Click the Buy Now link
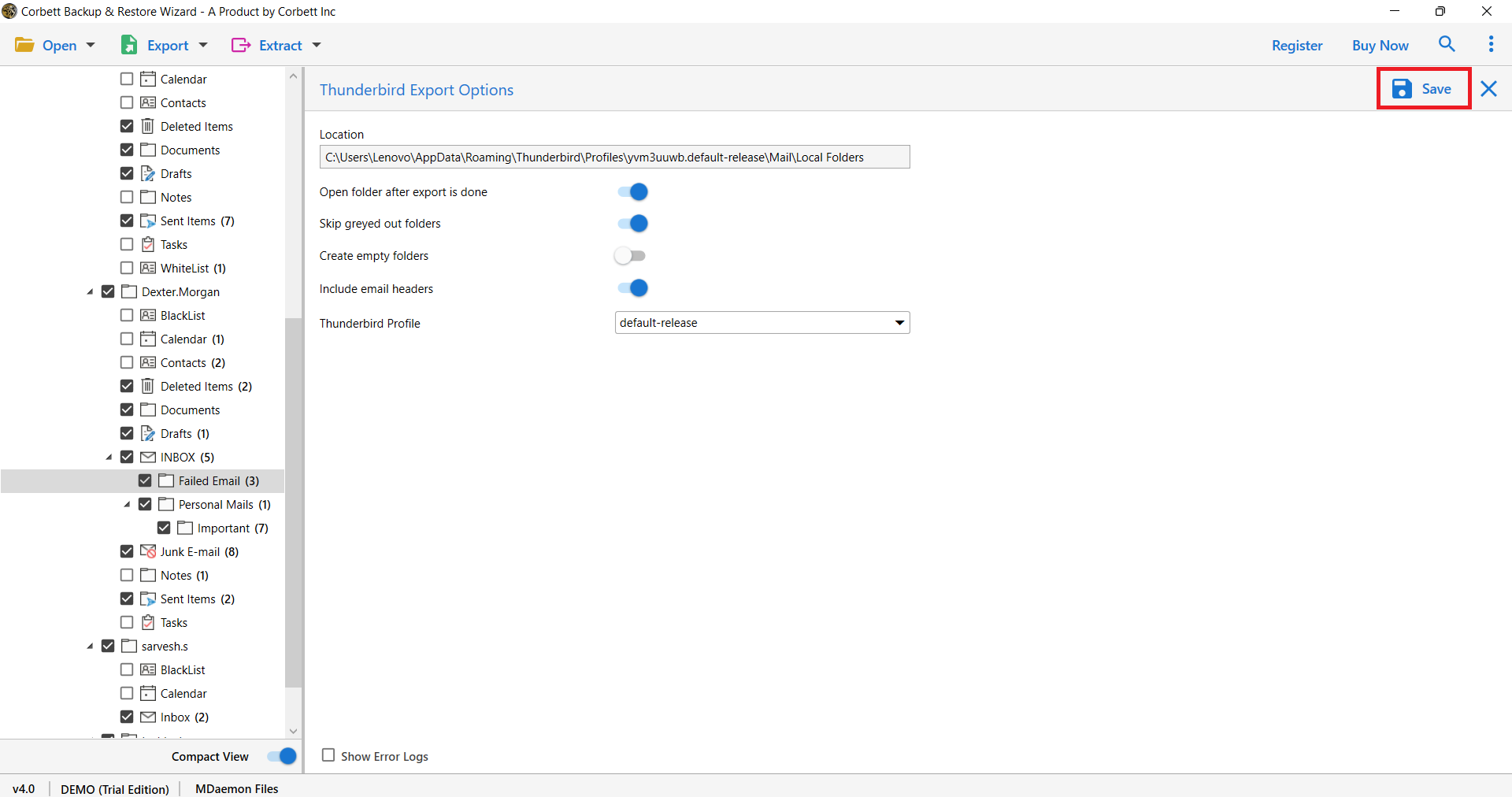This screenshot has height=797, width=1512. pyautogui.click(x=1380, y=46)
